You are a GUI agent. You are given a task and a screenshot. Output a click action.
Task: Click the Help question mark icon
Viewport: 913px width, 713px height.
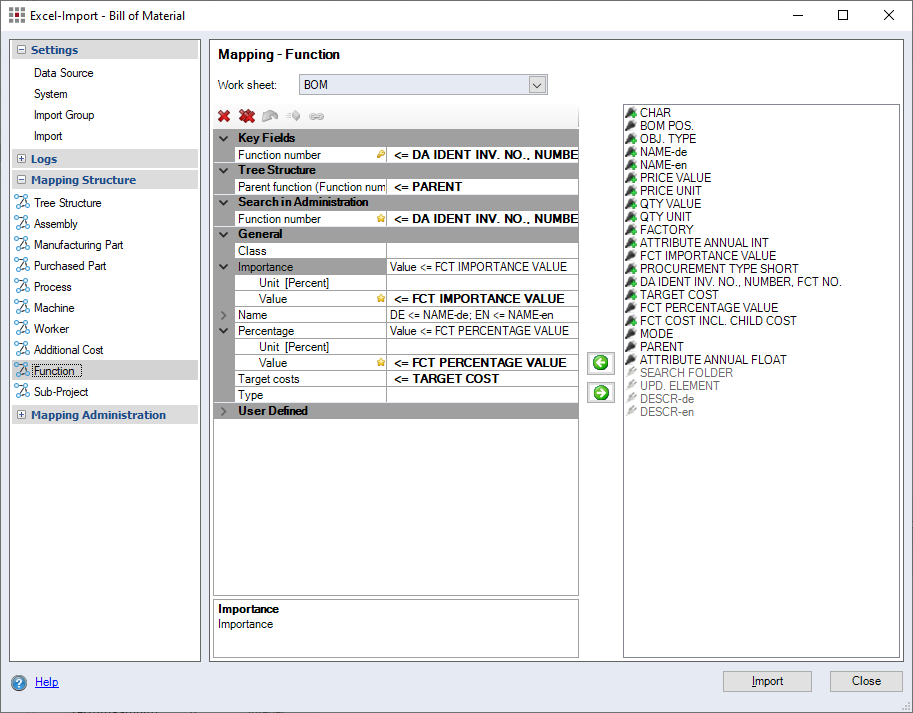pyautogui.click(x=19, y=683)
